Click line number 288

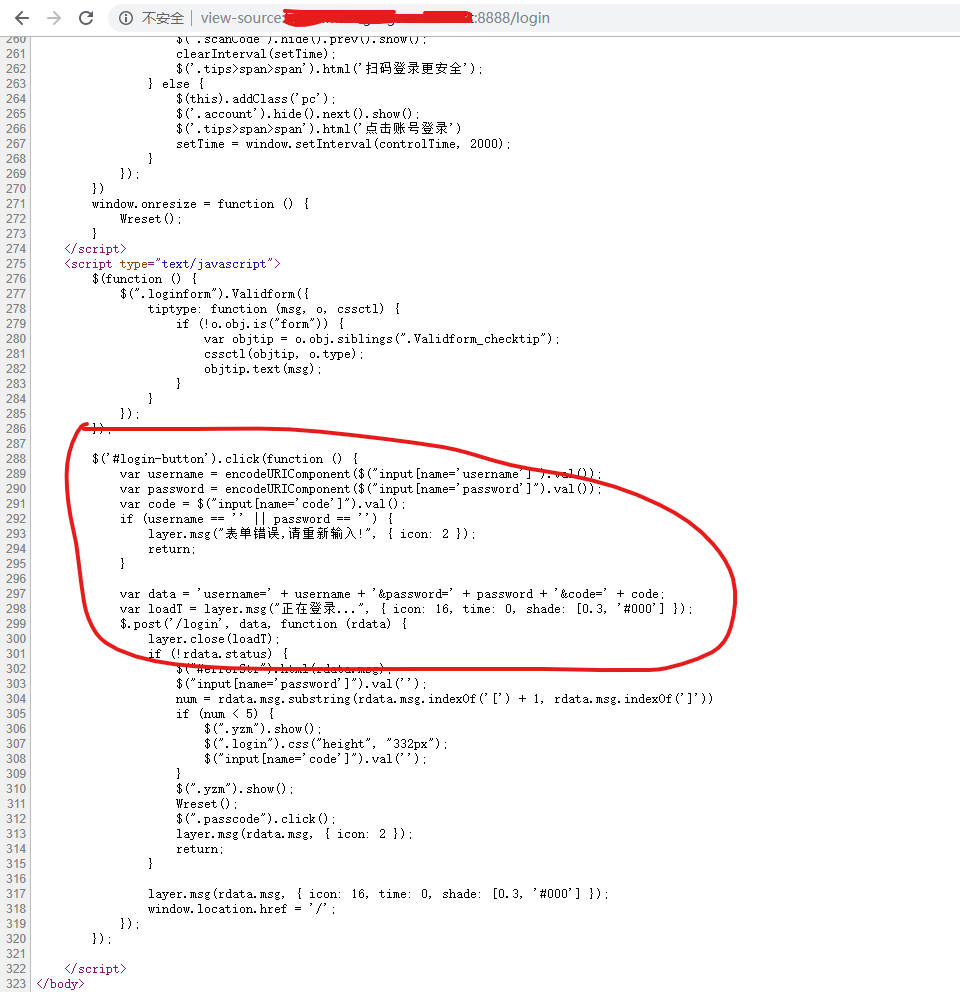click(16, 459)
